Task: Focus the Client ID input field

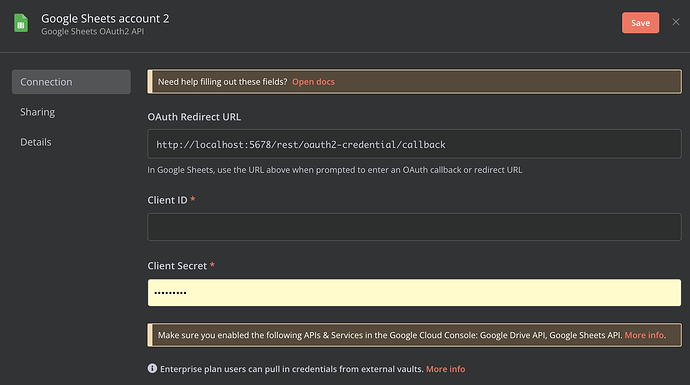Action: (414, 227)
